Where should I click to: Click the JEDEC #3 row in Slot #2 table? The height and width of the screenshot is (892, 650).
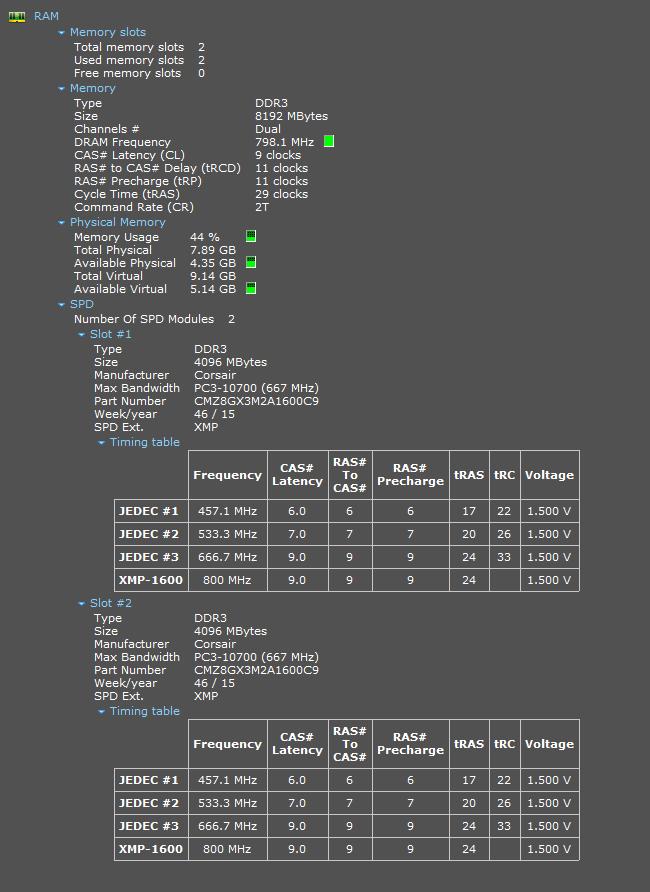pyautogui.click(x=149, y=826)
